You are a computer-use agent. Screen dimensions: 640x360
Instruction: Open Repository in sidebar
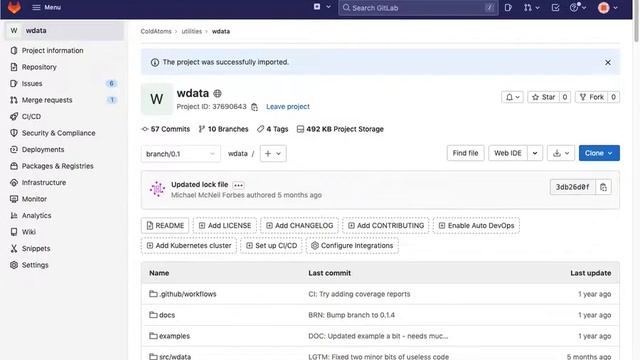point(39,67)
